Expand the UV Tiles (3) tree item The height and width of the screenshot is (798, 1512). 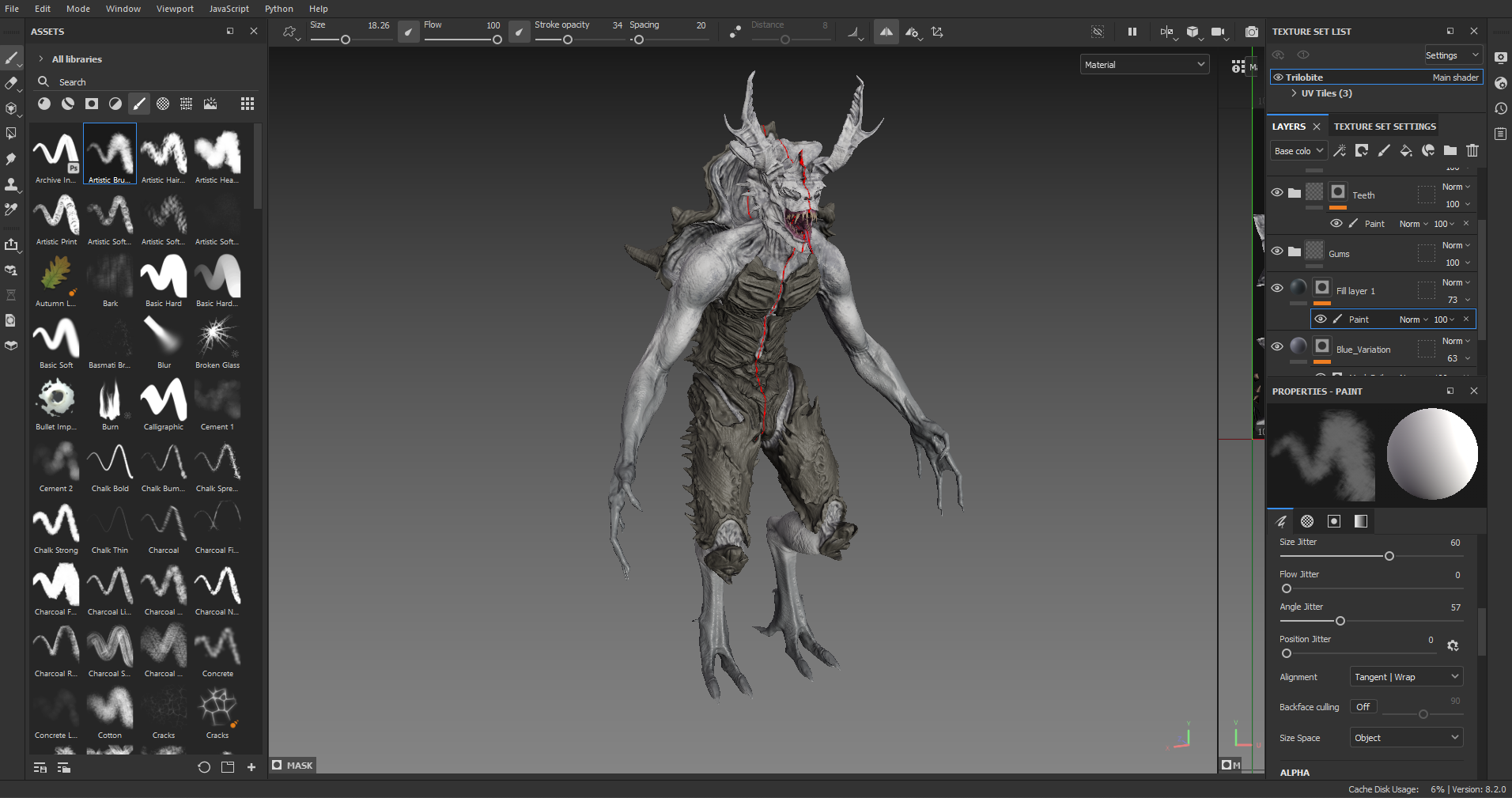(1294, 93)
